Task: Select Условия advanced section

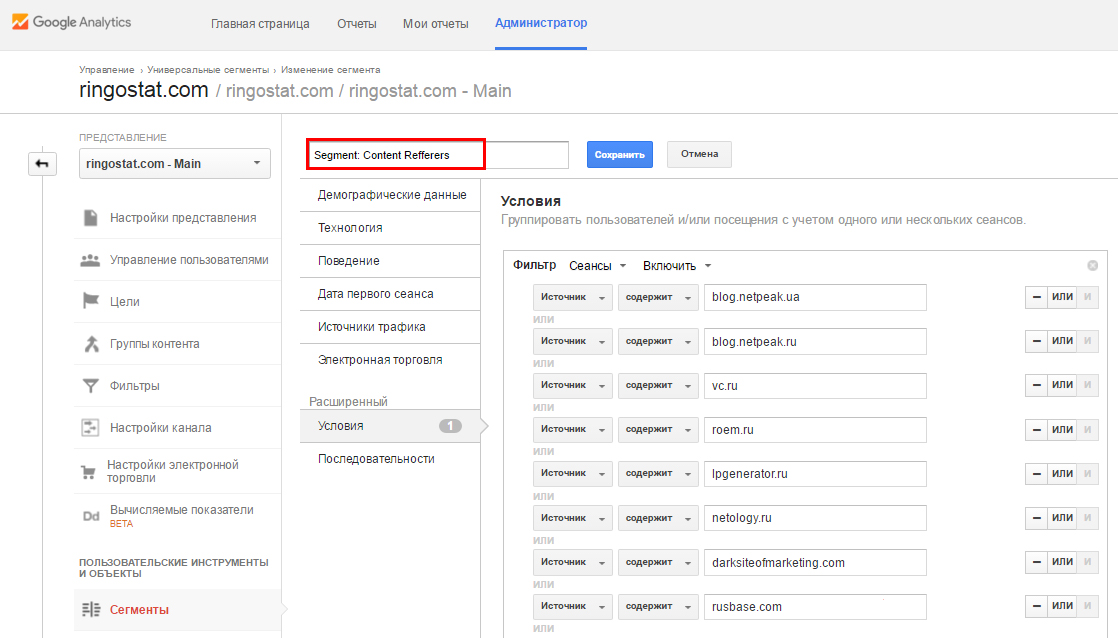Action: [390, 426]
